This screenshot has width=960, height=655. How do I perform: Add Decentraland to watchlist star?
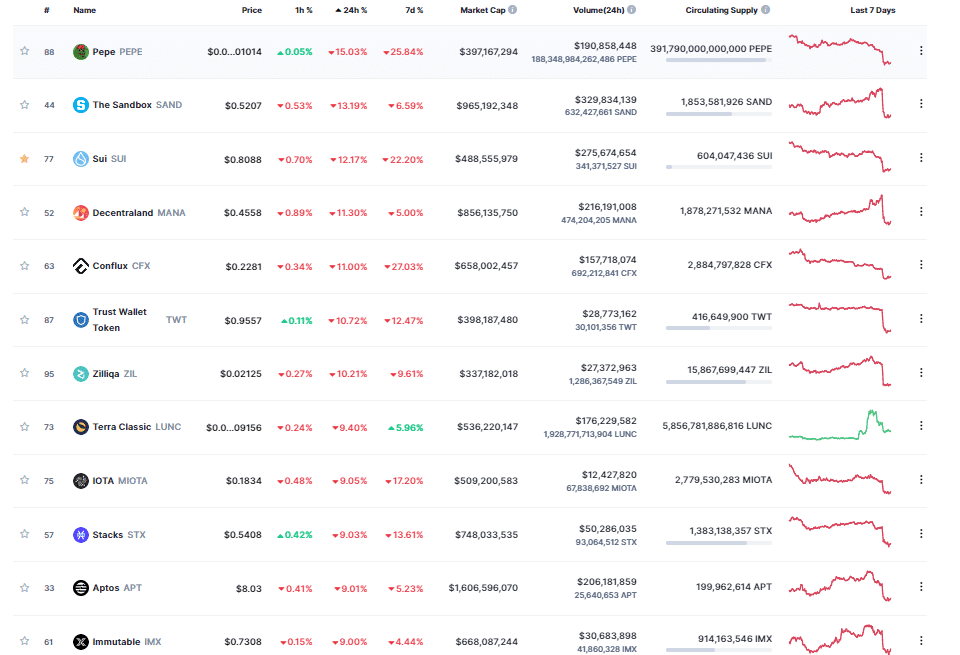click(24, 212)
